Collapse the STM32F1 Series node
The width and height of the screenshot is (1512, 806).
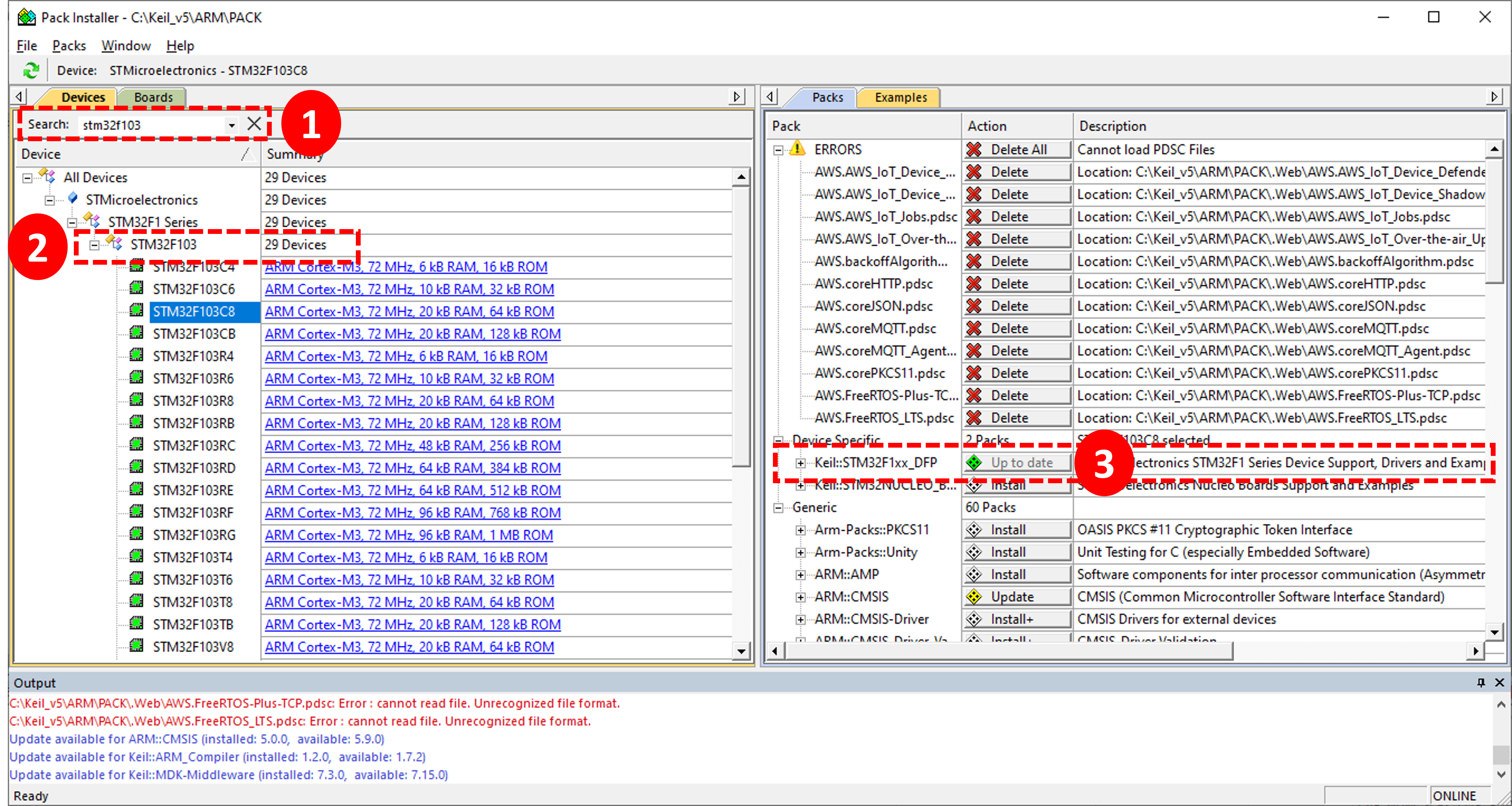point(72,223)
